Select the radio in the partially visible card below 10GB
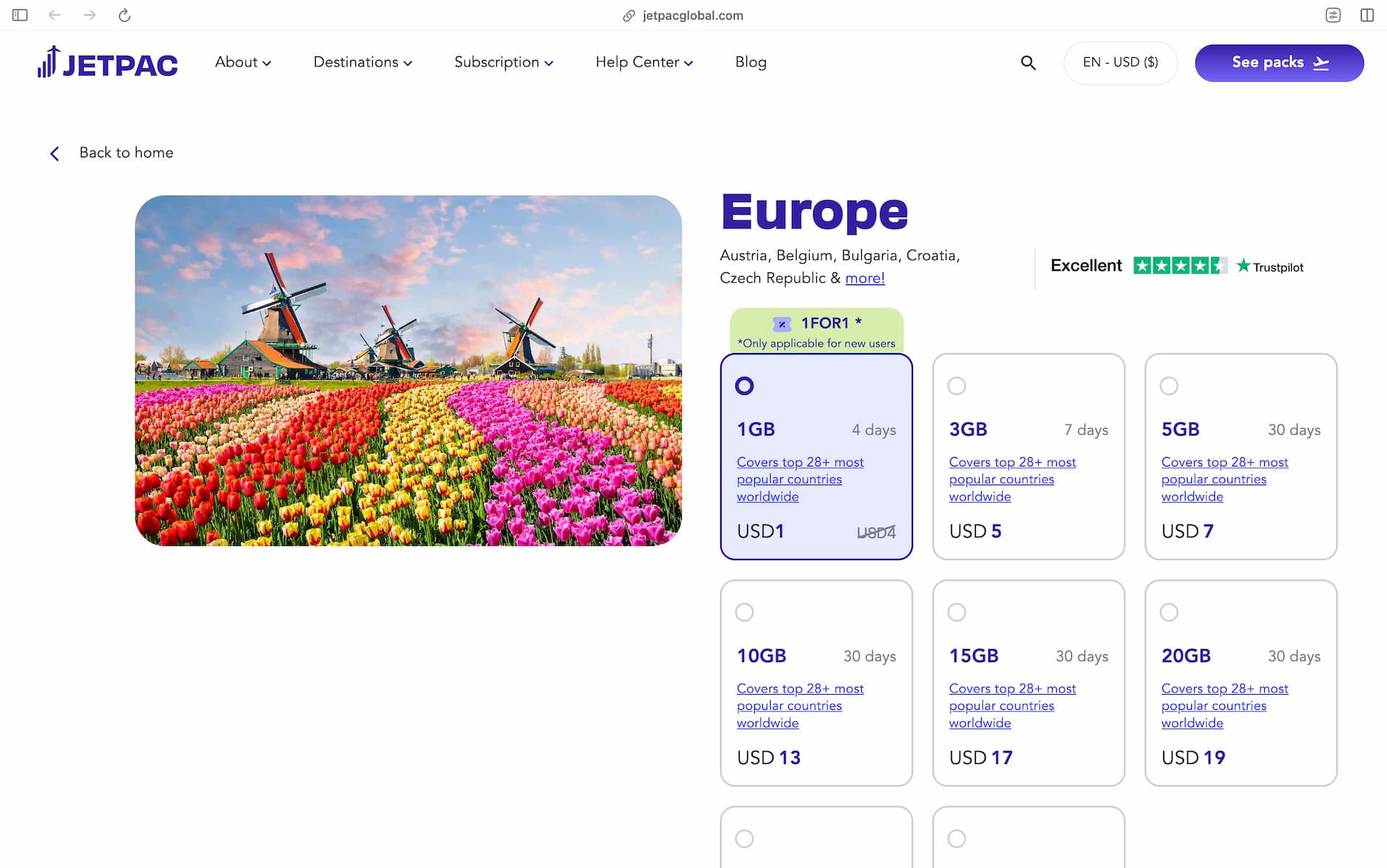The image size is (1387, 868). pyautogui.click(x=744, y=838)
